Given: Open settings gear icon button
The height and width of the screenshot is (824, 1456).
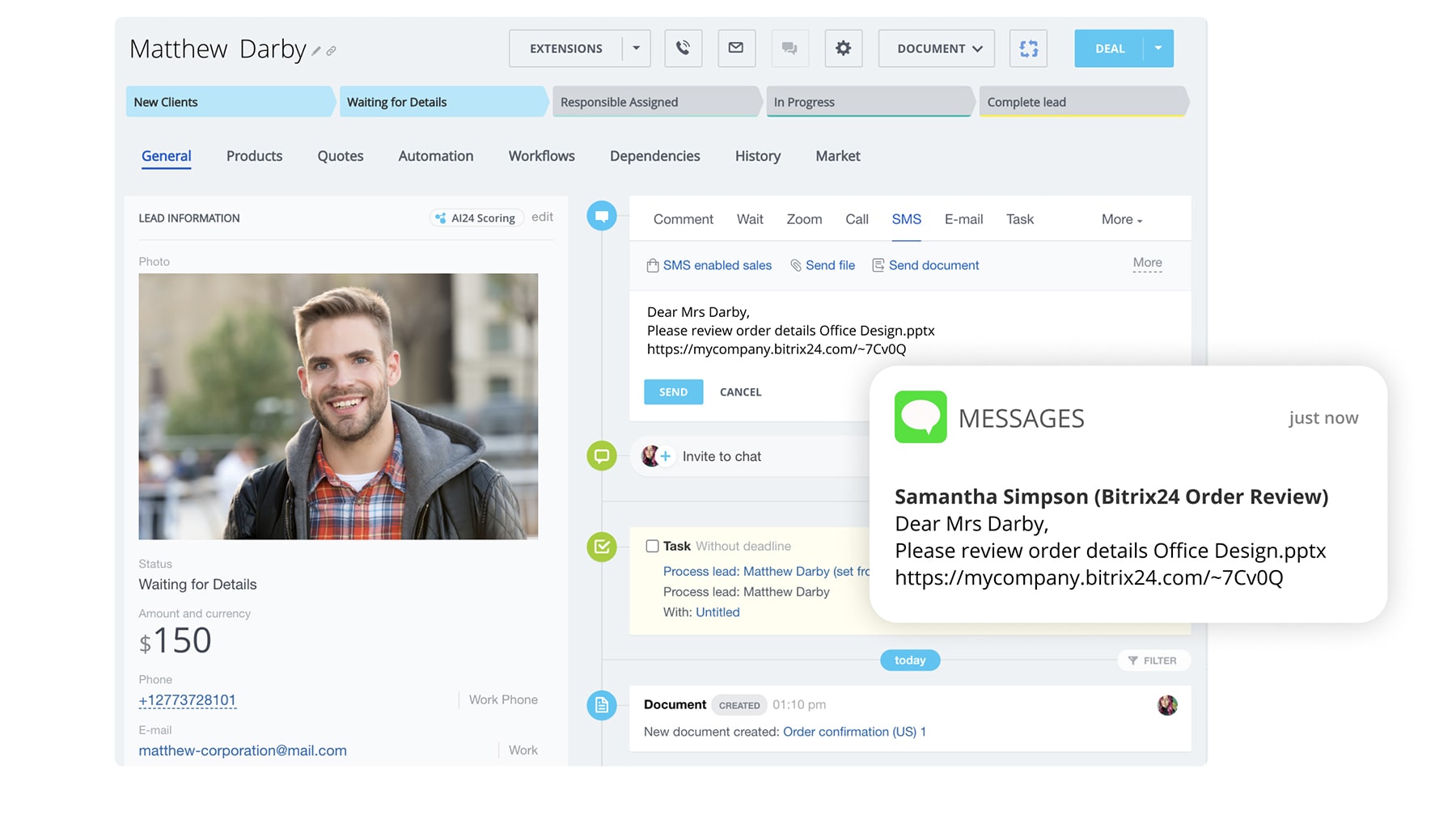Looking at the screenshot, I should coord(843,49).
